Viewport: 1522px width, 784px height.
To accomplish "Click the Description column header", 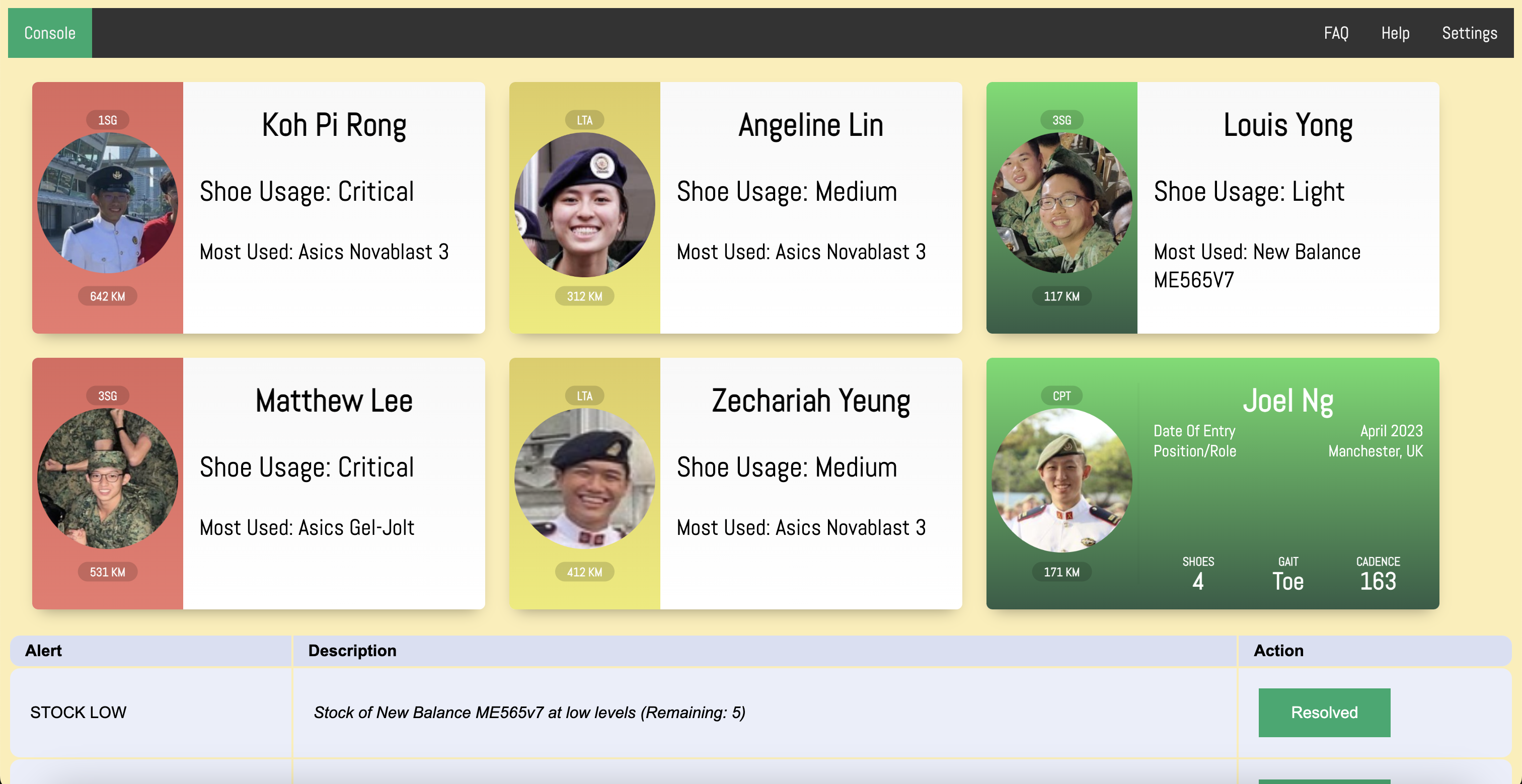I will (352, 651).
